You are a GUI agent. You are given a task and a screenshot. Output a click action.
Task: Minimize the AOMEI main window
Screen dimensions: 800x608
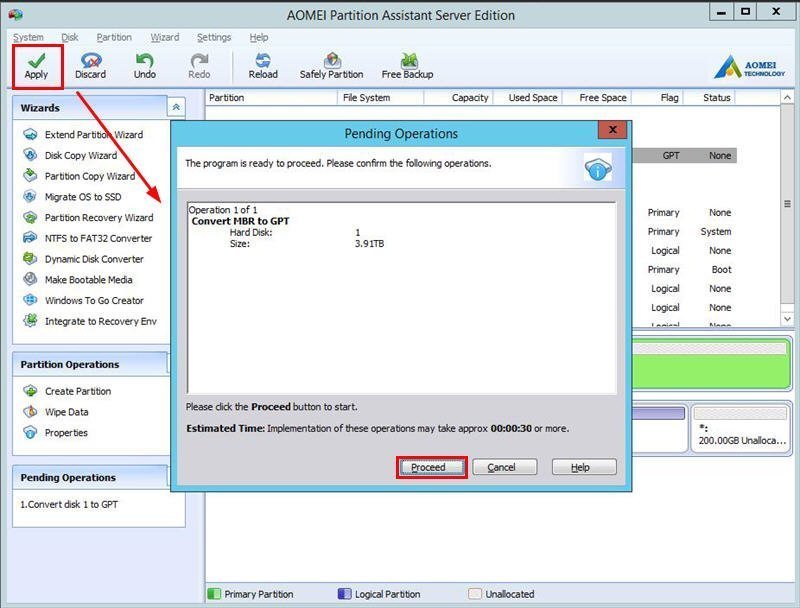pos(721,12)
